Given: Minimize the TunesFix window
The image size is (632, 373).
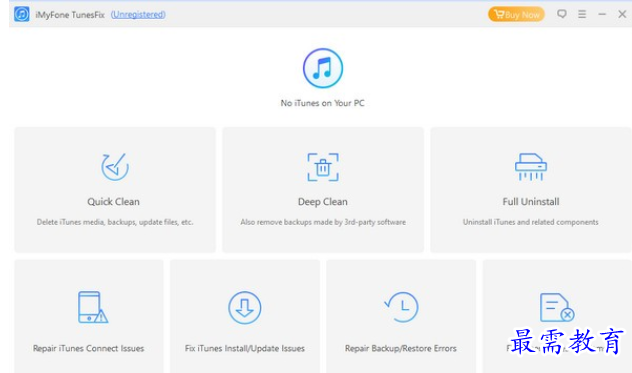Looking at the screenshot, I should pyautogui.click(x=602, y=14).
